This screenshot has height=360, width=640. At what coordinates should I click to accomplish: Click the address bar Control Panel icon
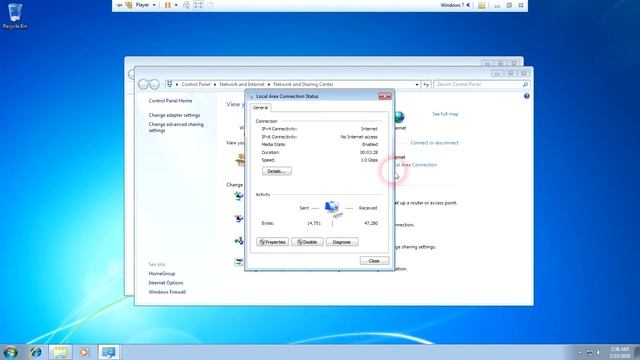(x=169, y=84)
